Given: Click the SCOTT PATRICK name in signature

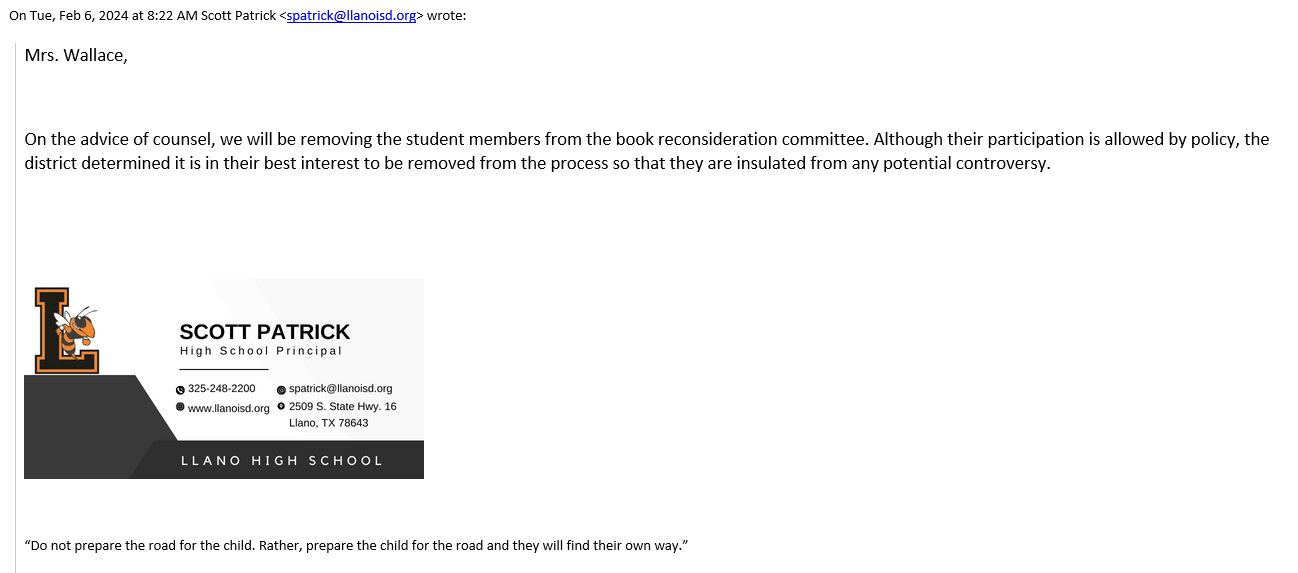Looking at the screenshot, I should pyautogui.click(x=265, y=332).
